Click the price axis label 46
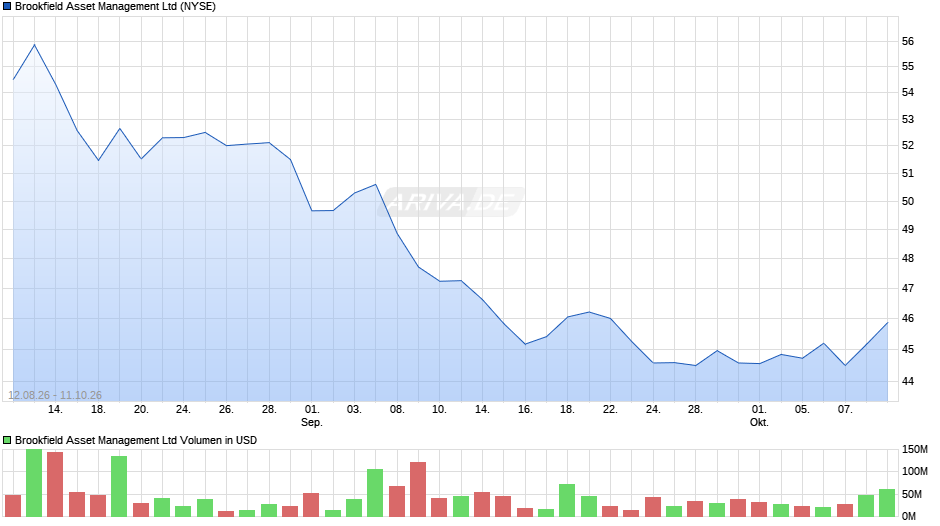This screenshot has width=940, height=526. [x=908, y=318]
